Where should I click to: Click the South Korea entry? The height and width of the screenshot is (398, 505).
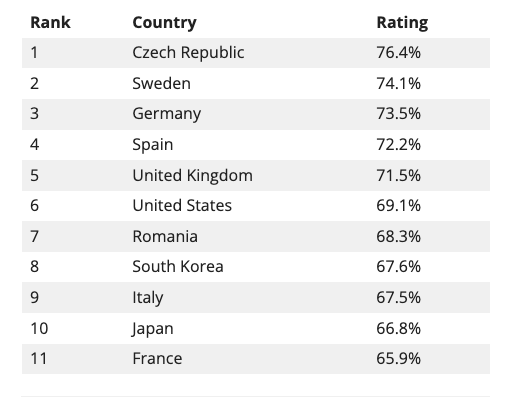178,267
